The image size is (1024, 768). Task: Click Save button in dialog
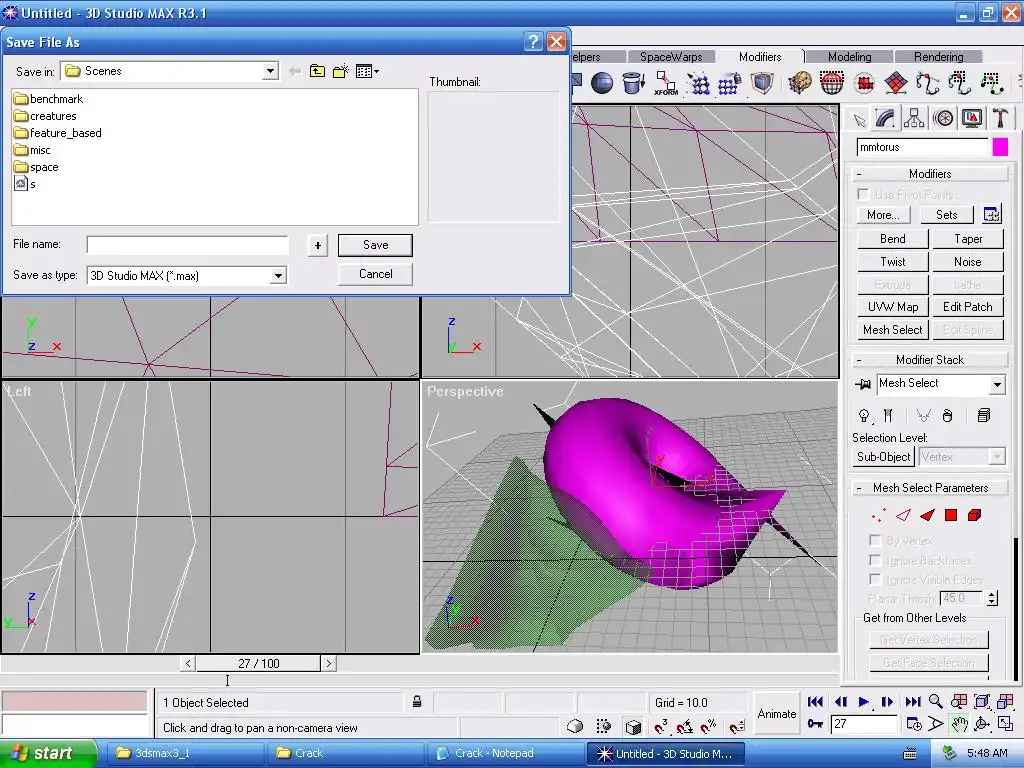click(x=376, y=245)
